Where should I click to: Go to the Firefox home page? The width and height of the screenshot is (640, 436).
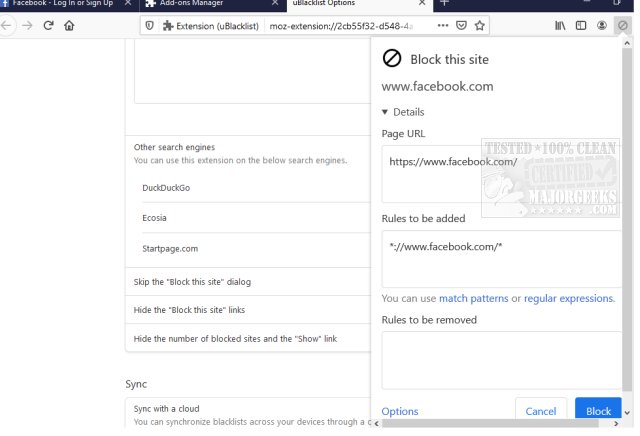point(69,25)
